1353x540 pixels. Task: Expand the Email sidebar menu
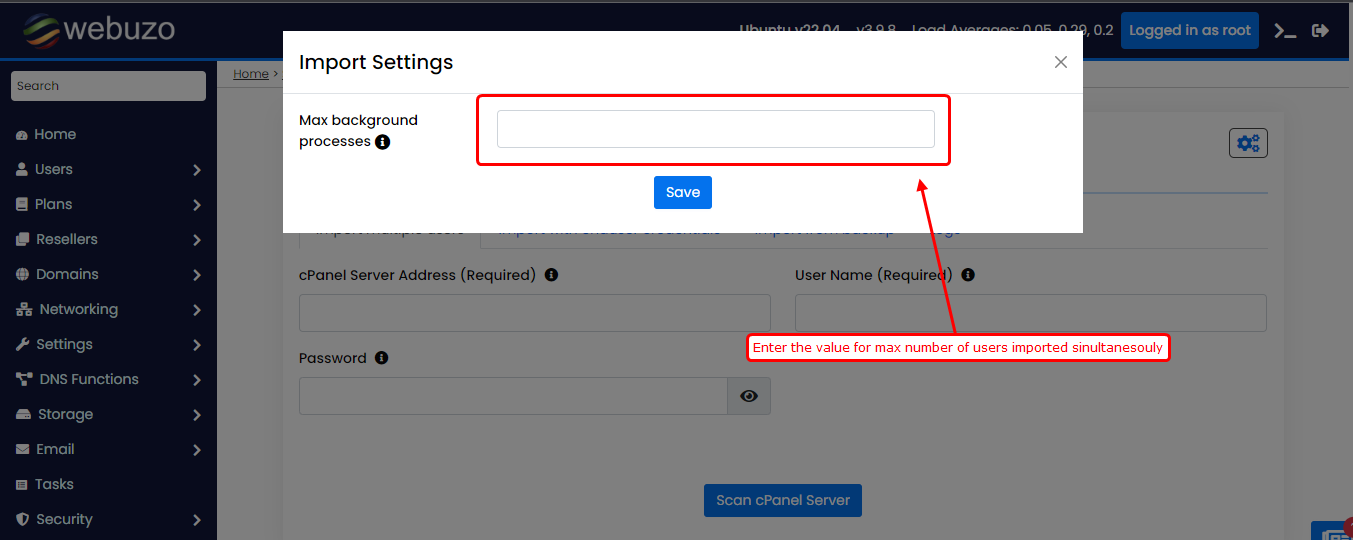pyautogui.click(x=109, y=449)
